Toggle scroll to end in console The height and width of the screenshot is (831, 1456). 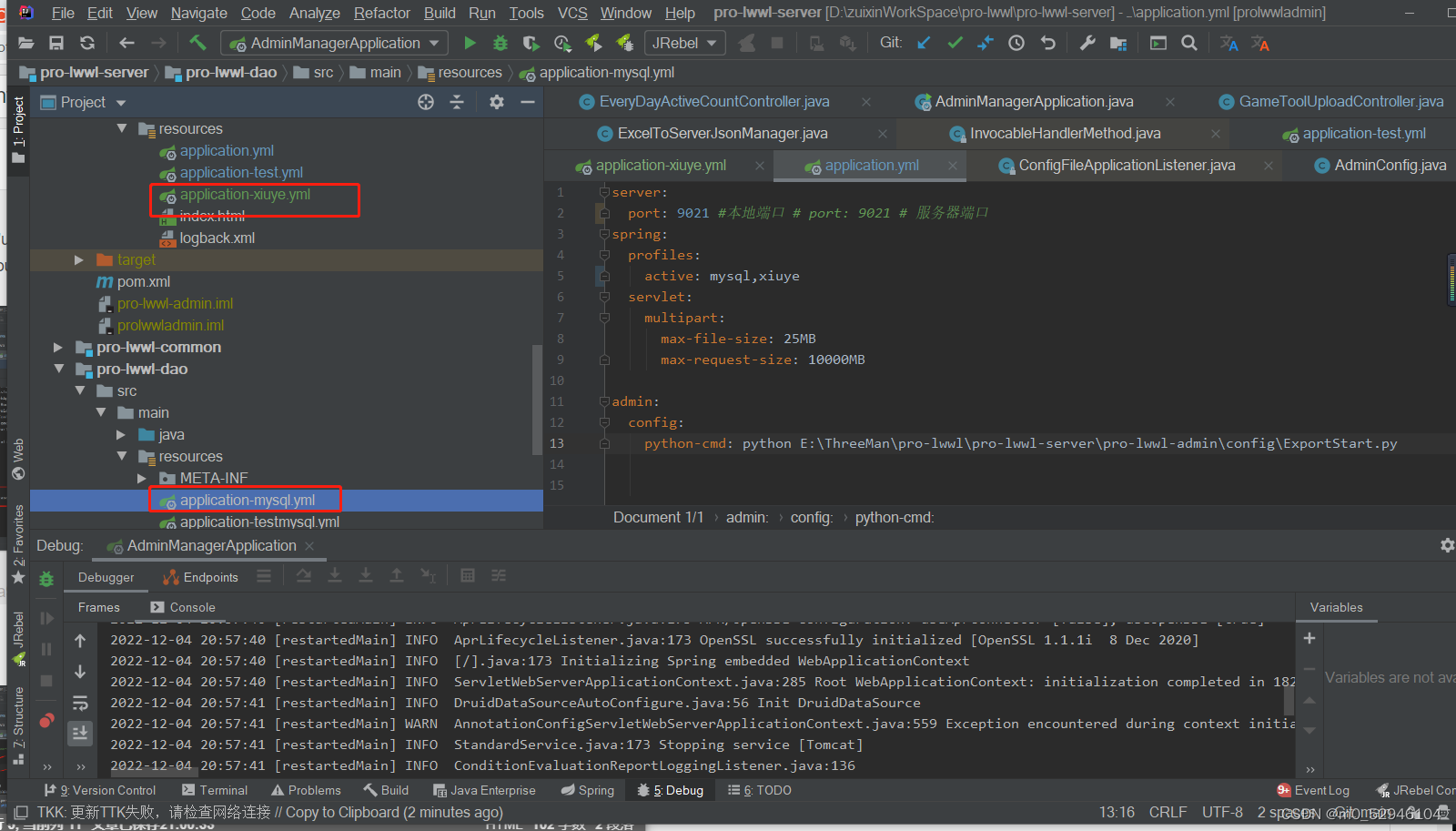[x=80, y=733]
